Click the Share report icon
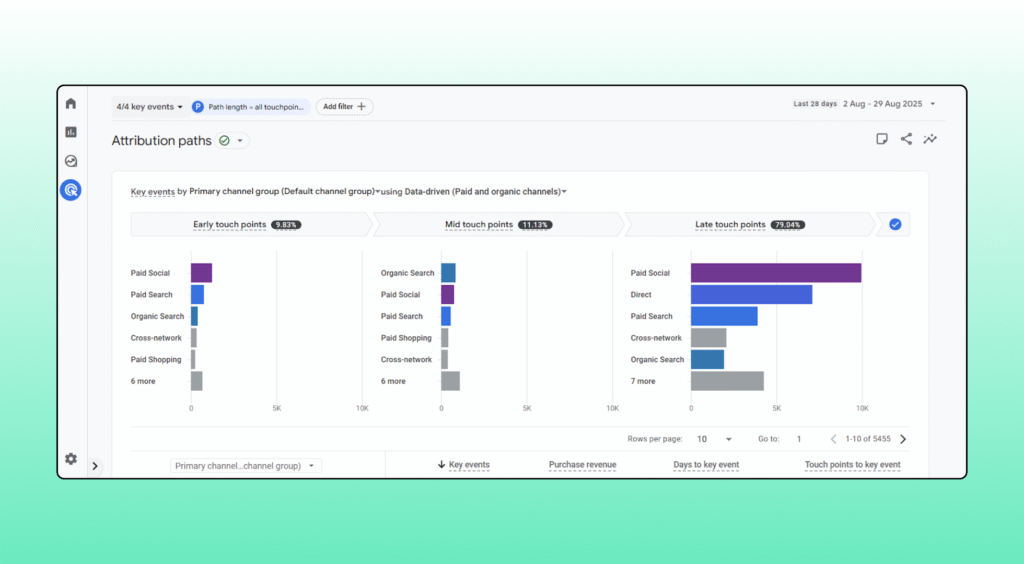Viewport: 1024px width, 564px height. click(x=906, y=139)
